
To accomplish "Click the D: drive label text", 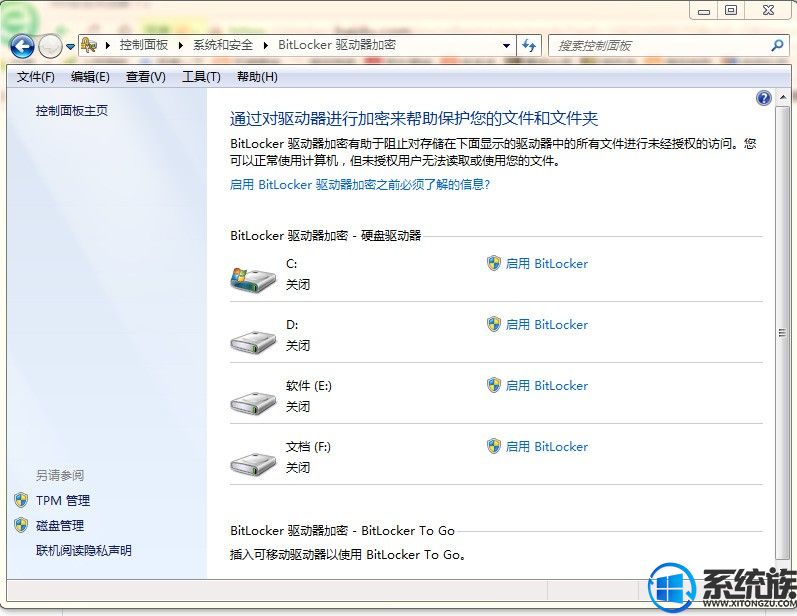I will pyautogui.click(x=292, y=324).
